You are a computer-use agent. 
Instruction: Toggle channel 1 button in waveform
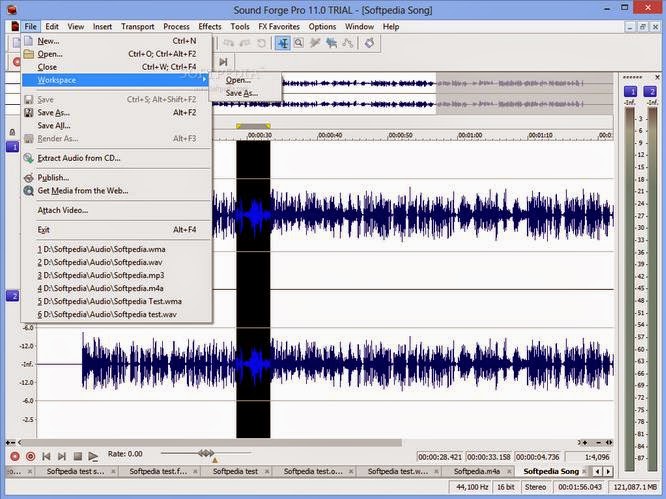[13, 147]
